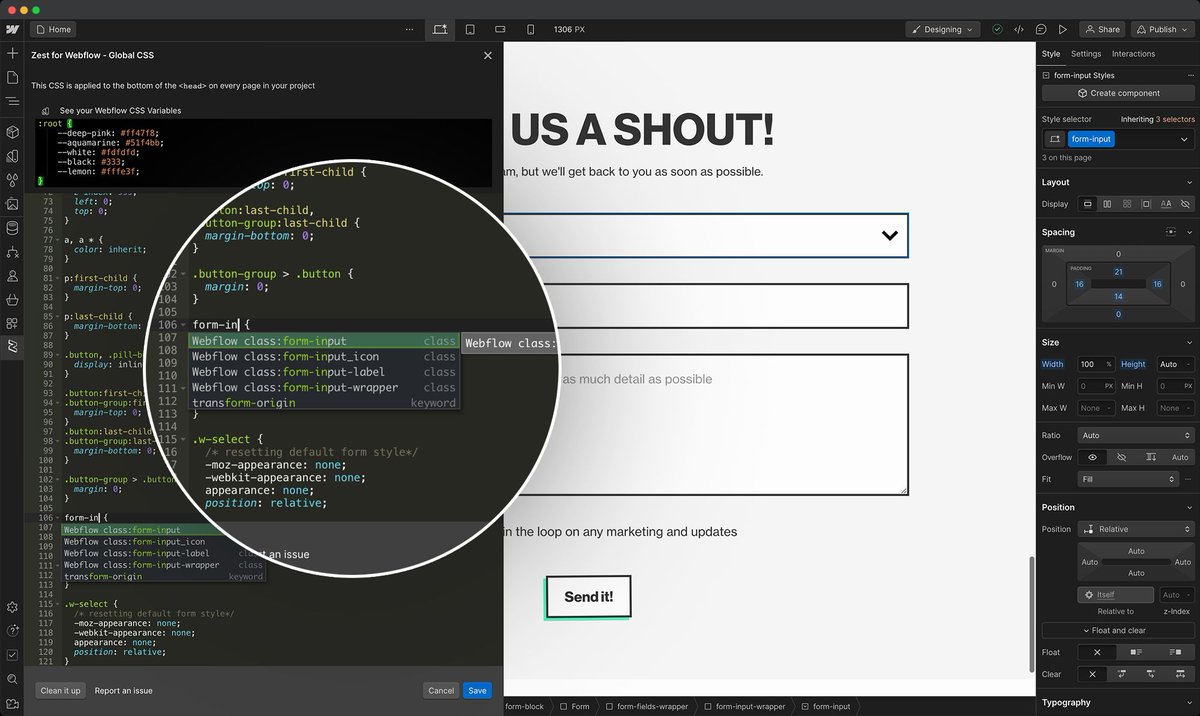Click See your Webflow CSS Variables
The image size is (1200, 716).
click(x=121, y=110)
